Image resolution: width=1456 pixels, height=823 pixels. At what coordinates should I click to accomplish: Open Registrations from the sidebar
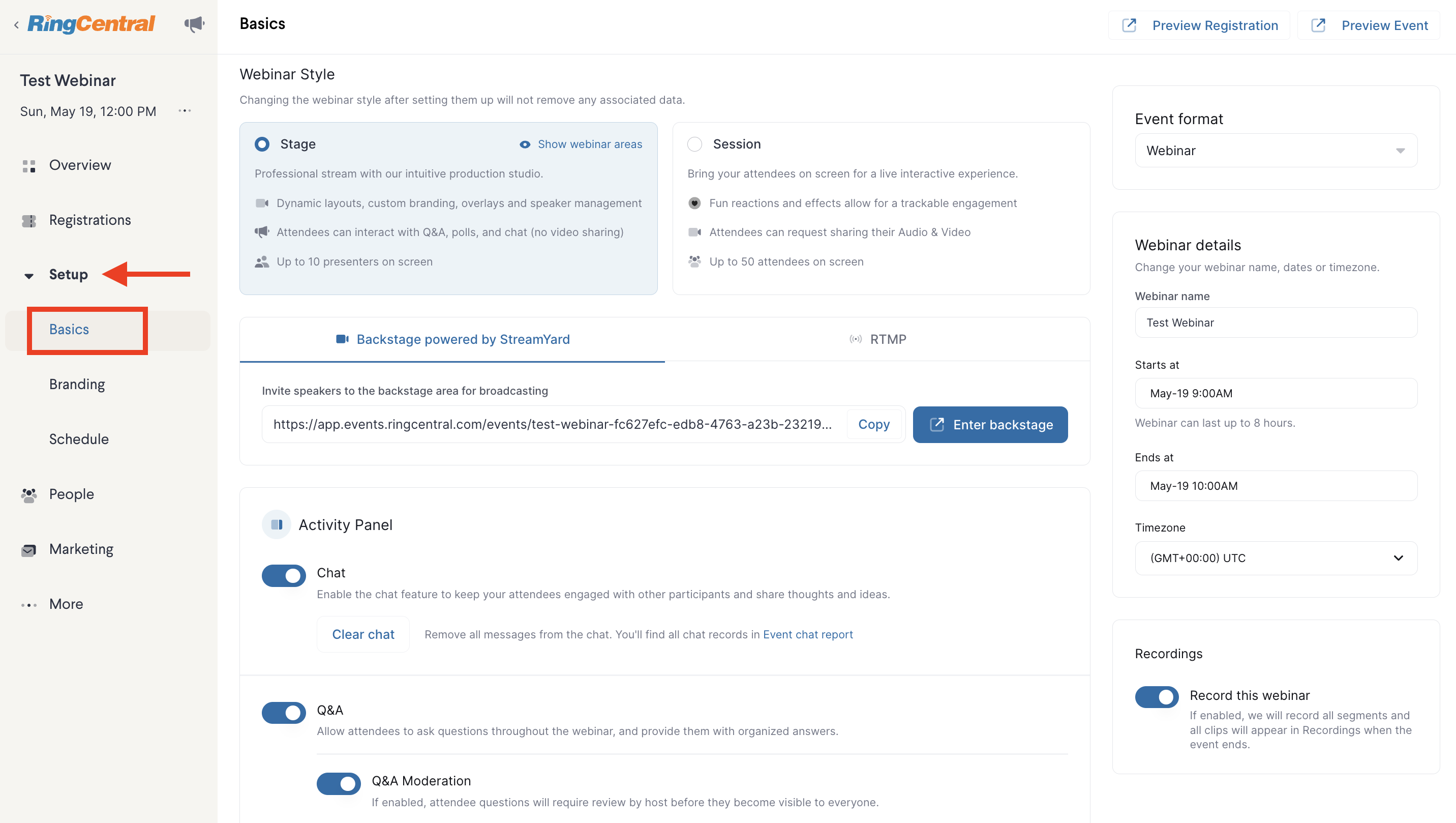pos(89,219)
